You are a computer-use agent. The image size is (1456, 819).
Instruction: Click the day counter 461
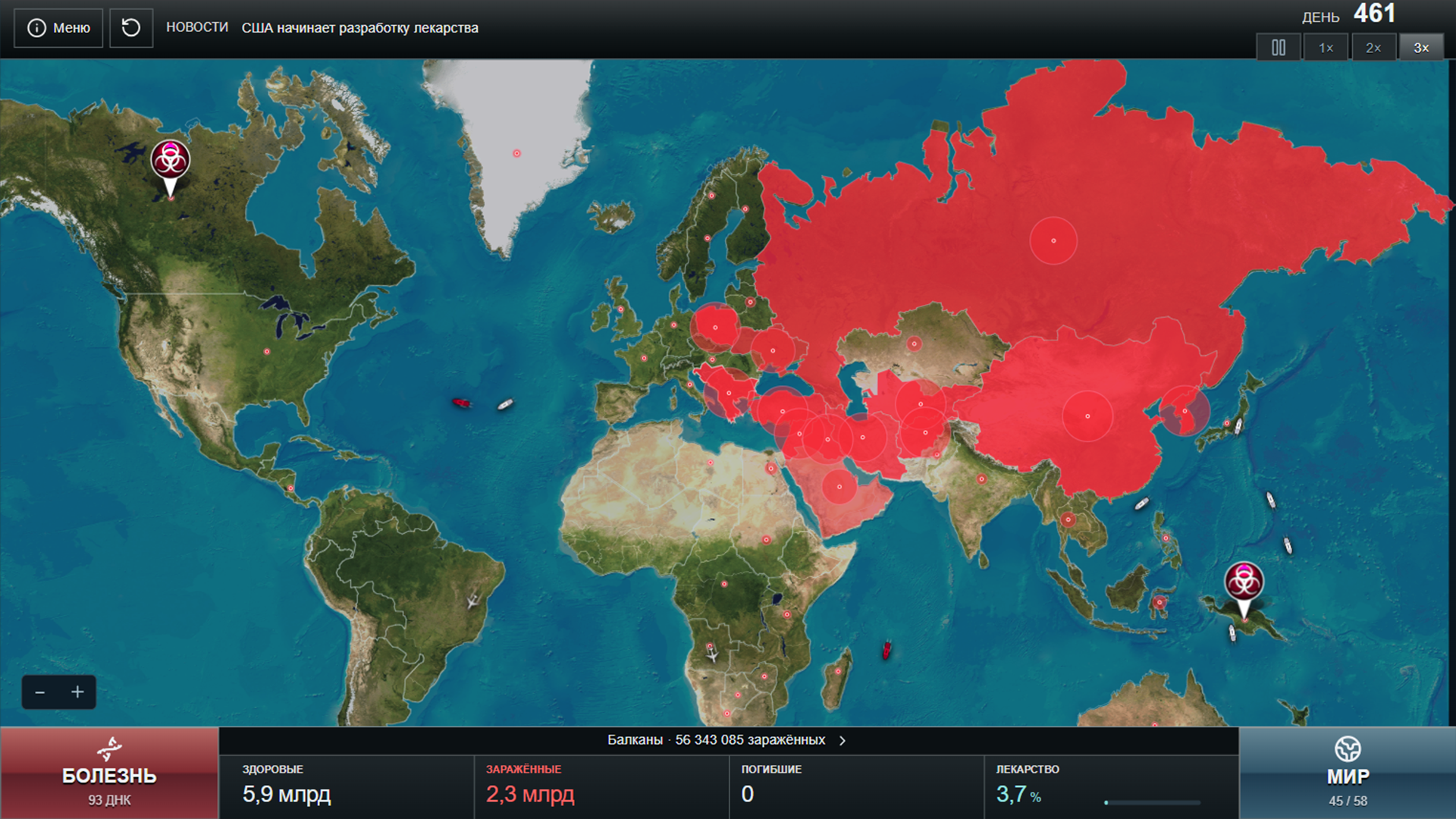(1374, 14)
